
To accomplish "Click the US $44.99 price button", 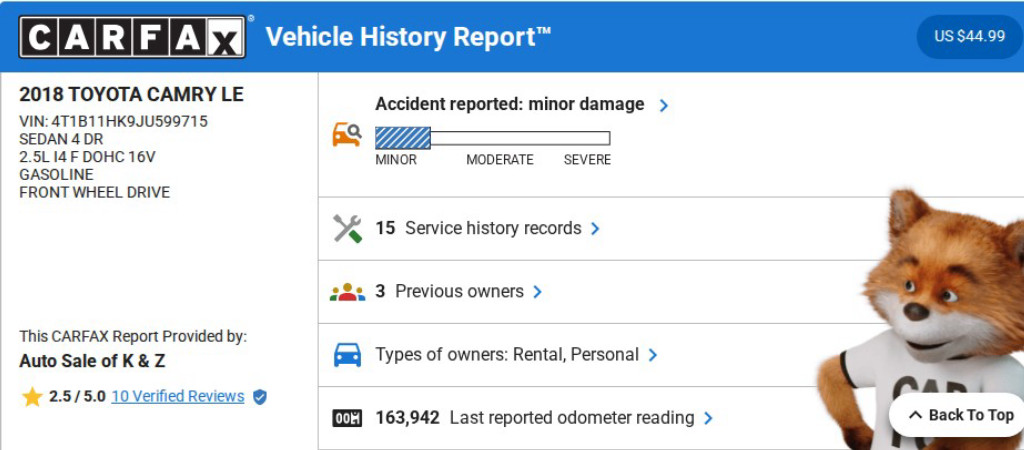I will [x=969, y=37].
